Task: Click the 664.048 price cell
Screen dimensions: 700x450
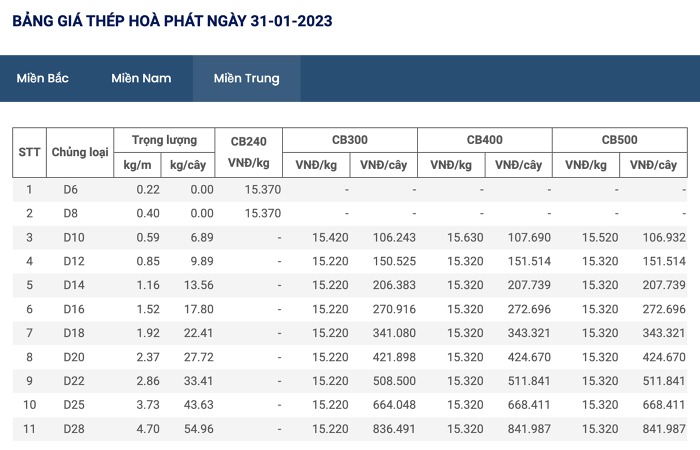Action: 395,405
